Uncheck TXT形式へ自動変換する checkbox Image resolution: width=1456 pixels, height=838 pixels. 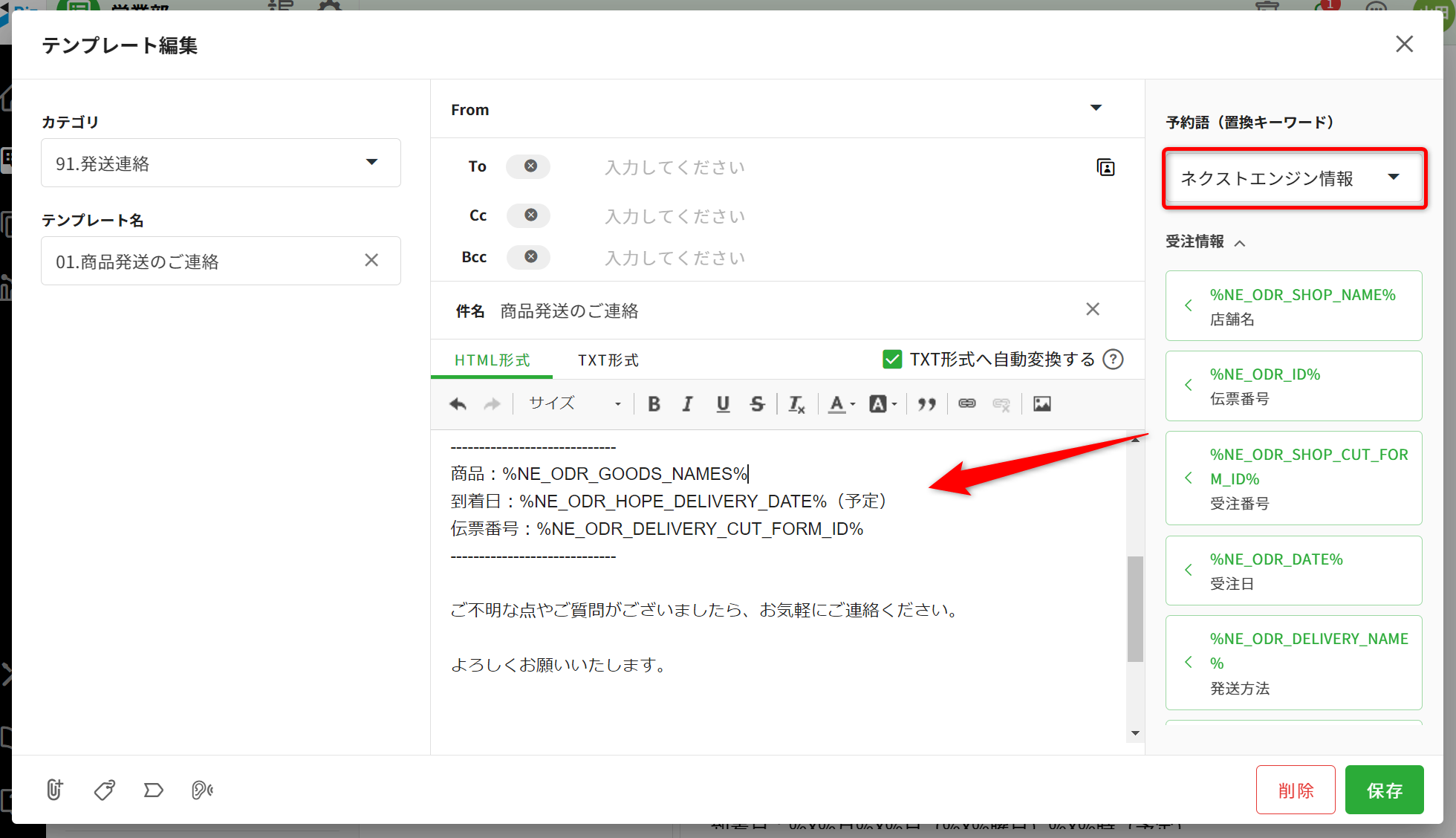tap(892, 360)
